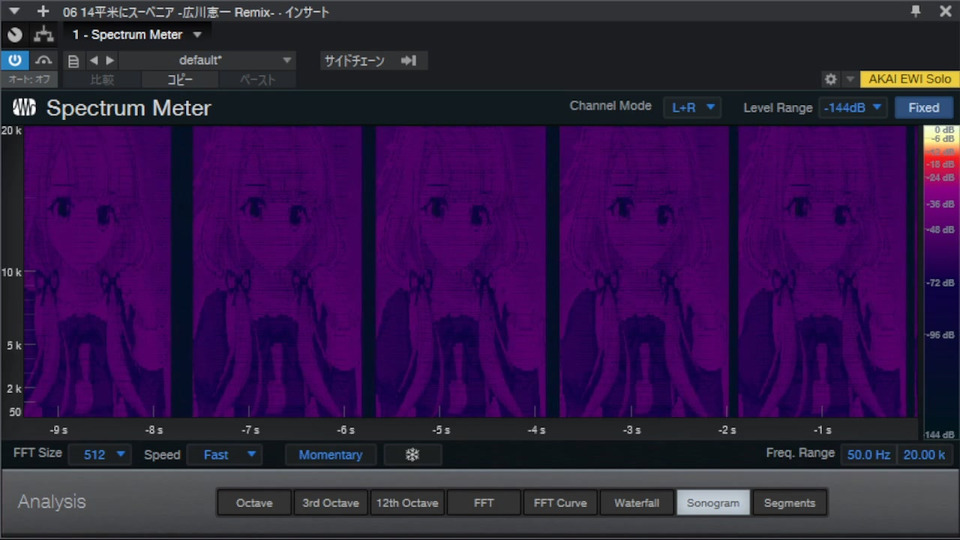Select the FFT analysis mode
Image resolution: width=960 pixels, height=540 pixels.
point(484,503)
